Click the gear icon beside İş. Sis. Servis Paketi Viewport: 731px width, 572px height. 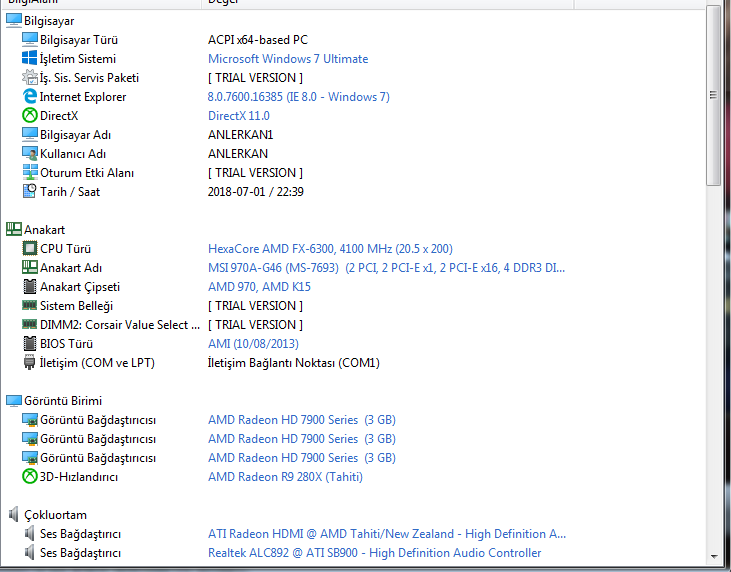pos(30,77)
